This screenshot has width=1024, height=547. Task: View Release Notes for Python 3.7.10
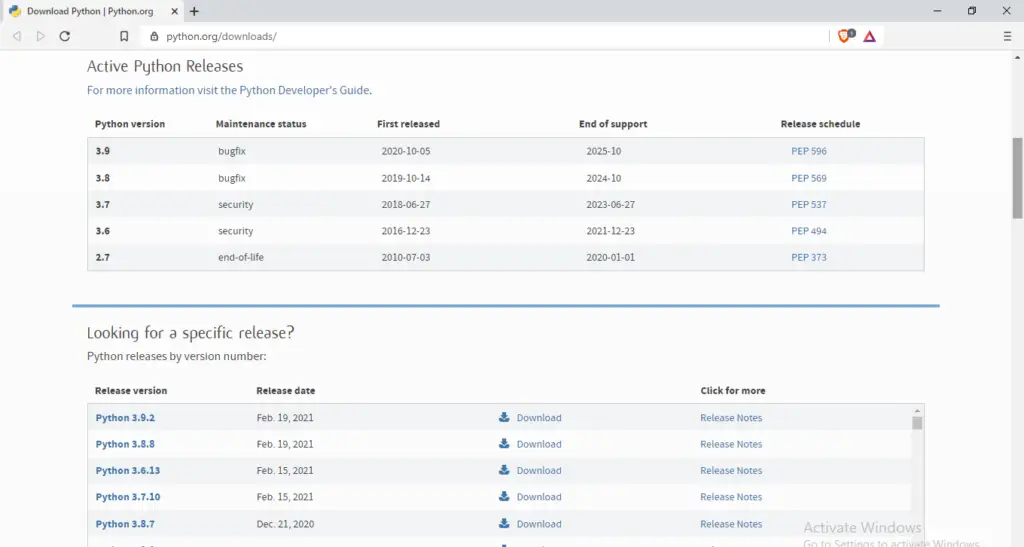[730, 497]
